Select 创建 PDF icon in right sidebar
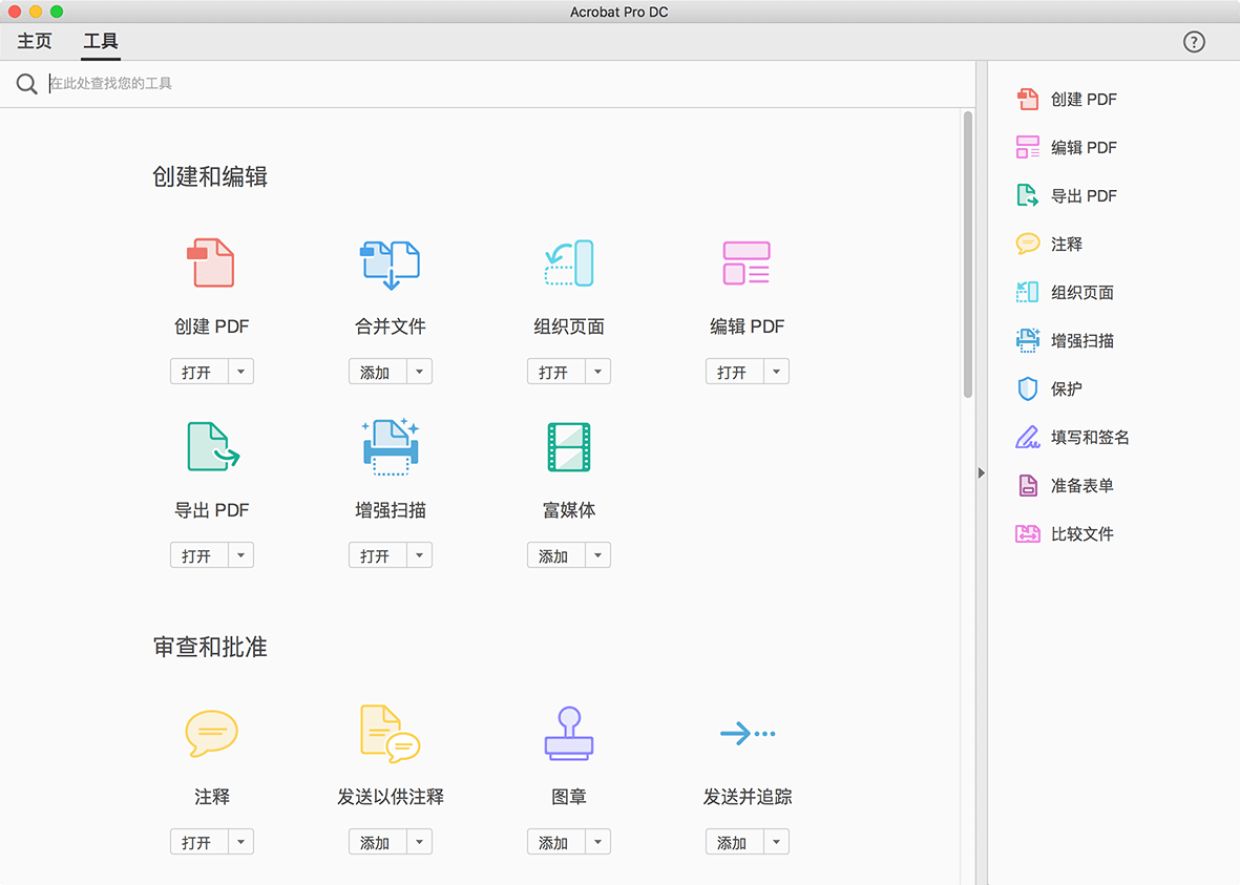This screenshot has width=1240, height=885. (1027, 99)
